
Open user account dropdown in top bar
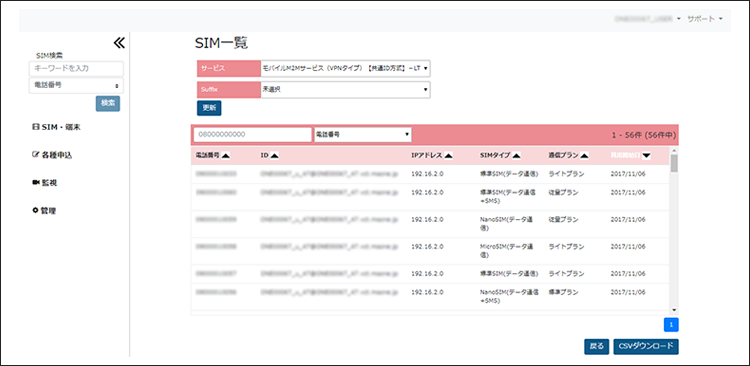(648, 19)
